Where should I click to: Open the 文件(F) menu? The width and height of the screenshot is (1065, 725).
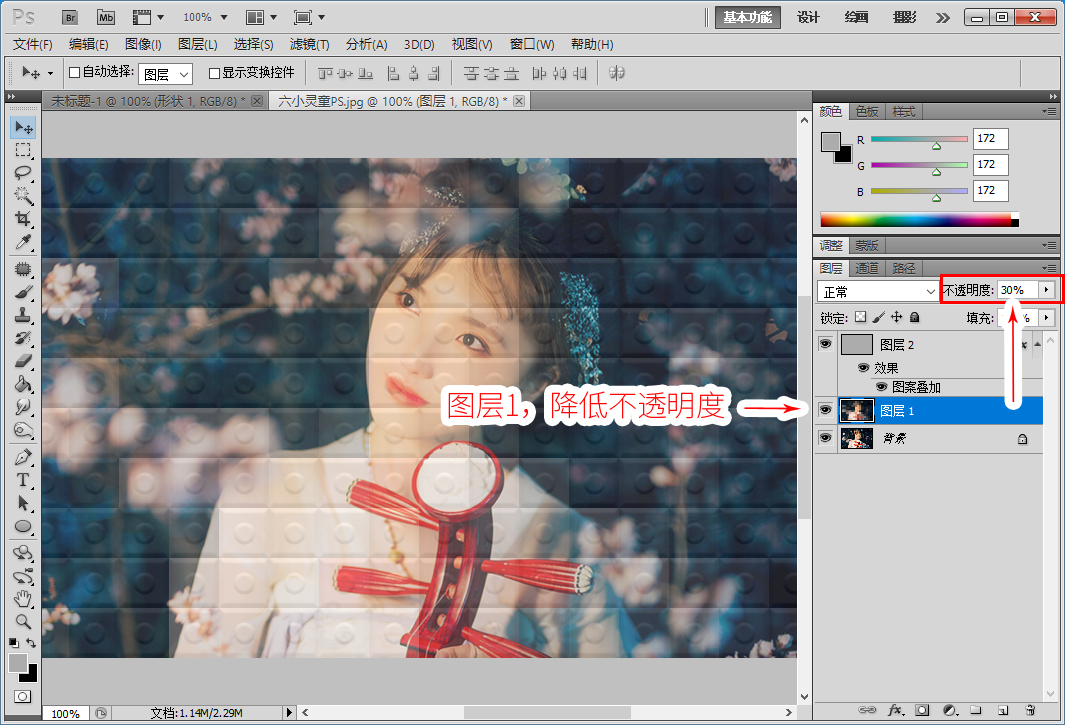(33, 44)
